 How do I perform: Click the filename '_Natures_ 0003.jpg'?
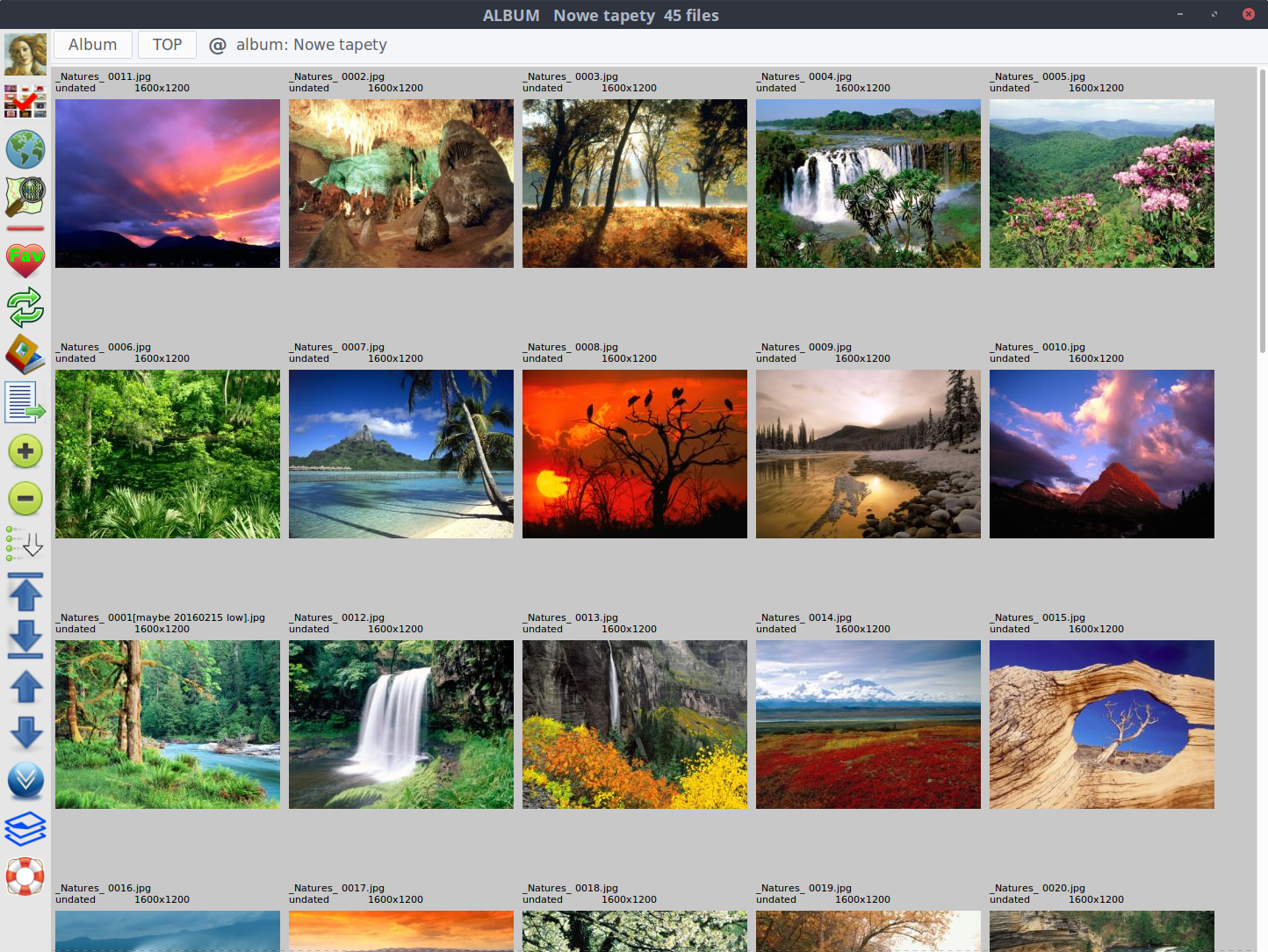pos(571,76)
